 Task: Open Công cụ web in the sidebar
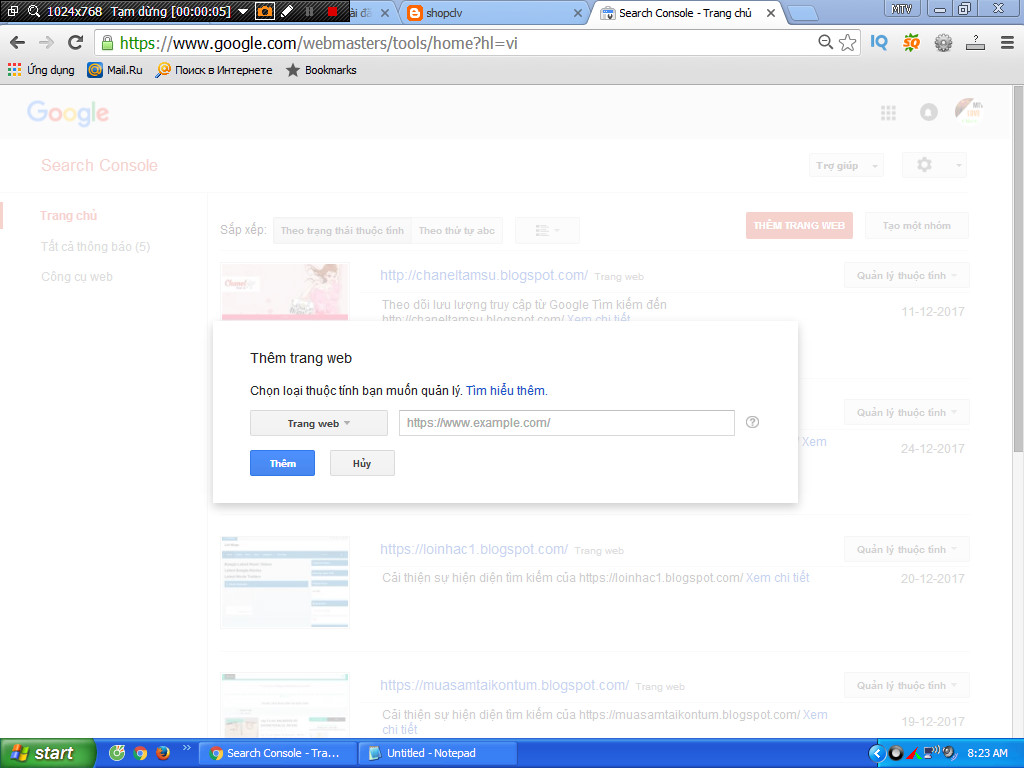point(77,277)
